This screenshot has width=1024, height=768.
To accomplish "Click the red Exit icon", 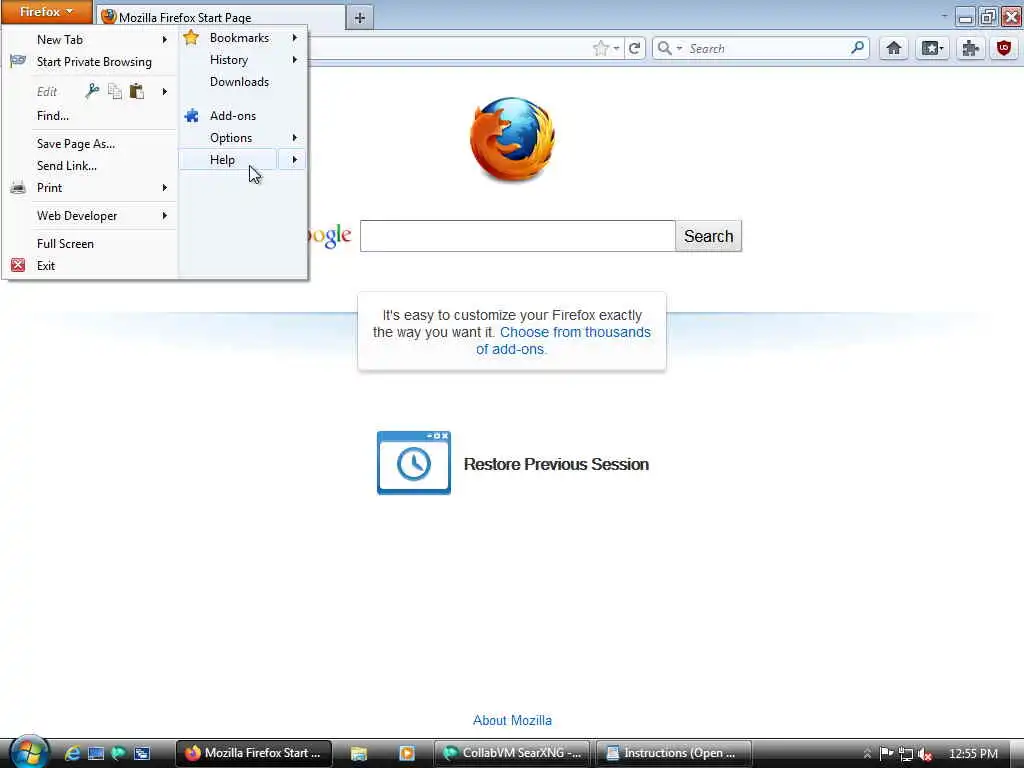I will 18,266.
